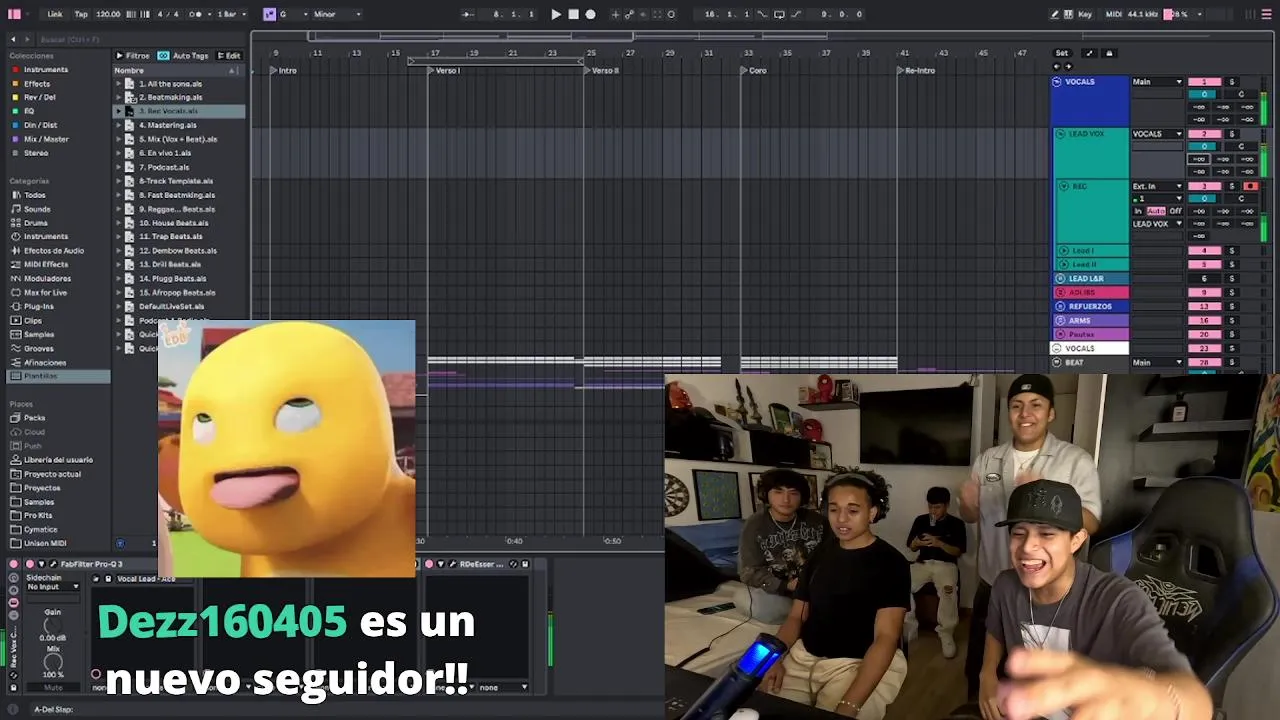Solo the REC track with S
The image size is (1280, 720).
pyautogui.click(x=1232, y=186)
